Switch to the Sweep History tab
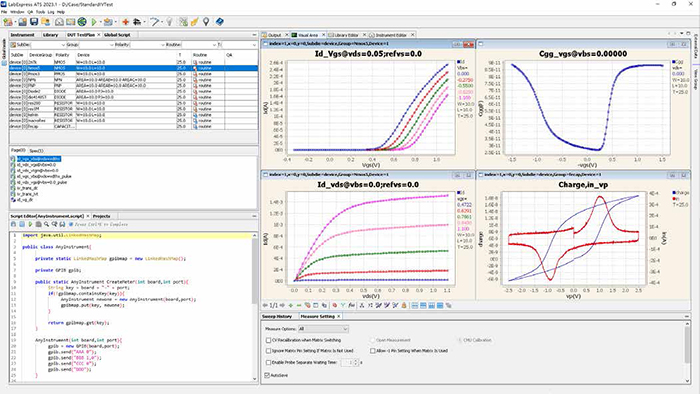 point(277,316)
